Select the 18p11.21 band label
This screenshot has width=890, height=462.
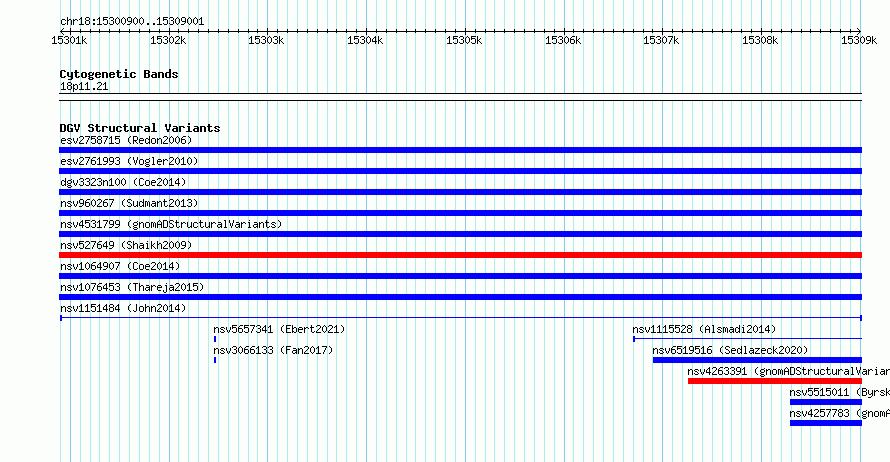click(84, 86)
